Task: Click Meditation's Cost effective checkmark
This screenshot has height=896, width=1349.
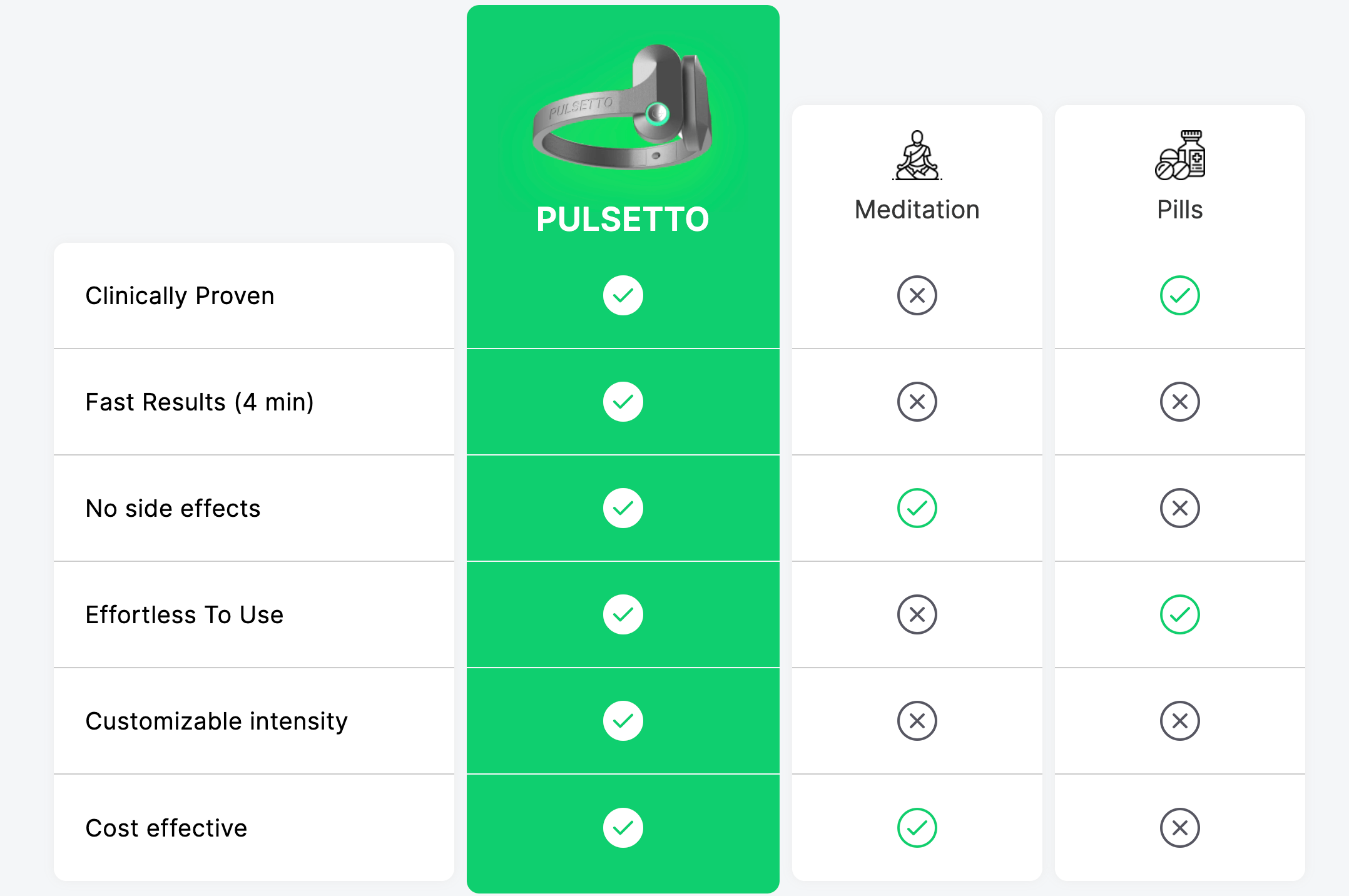Action: coord(917,828)
